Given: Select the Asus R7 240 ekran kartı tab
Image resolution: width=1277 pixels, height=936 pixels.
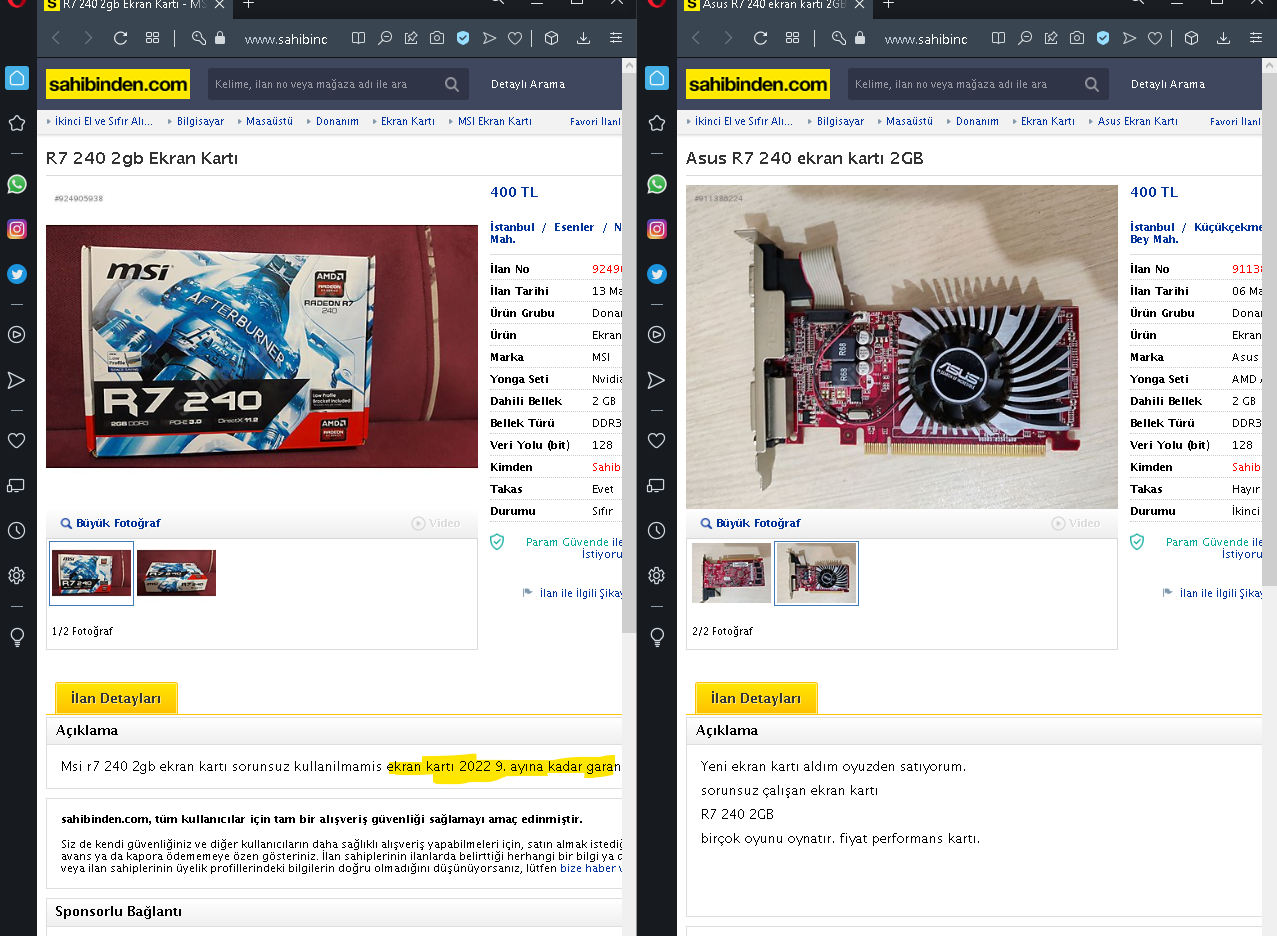Looking at the screenshot, I should tap(775, 5).
